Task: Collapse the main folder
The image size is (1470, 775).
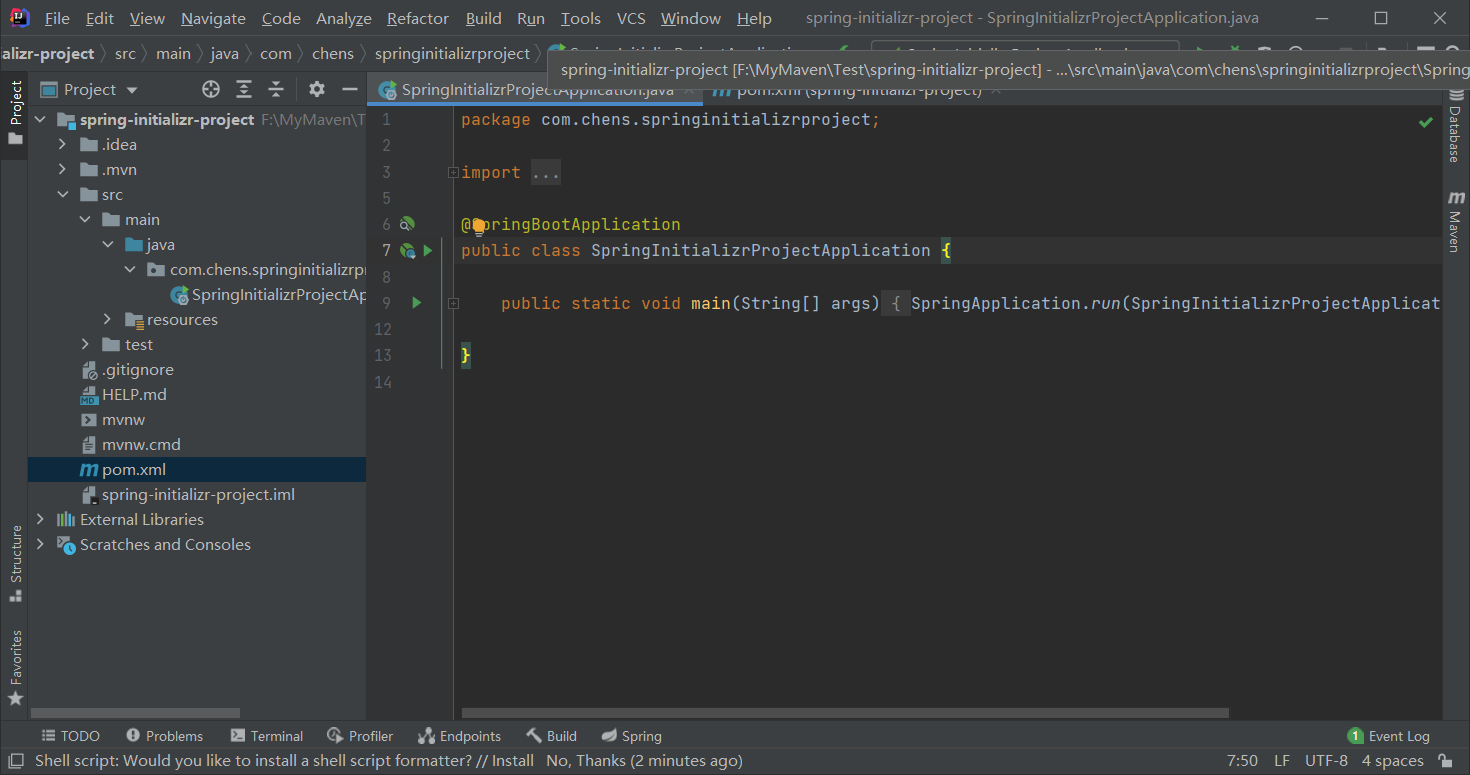Action: coord(85,219)
